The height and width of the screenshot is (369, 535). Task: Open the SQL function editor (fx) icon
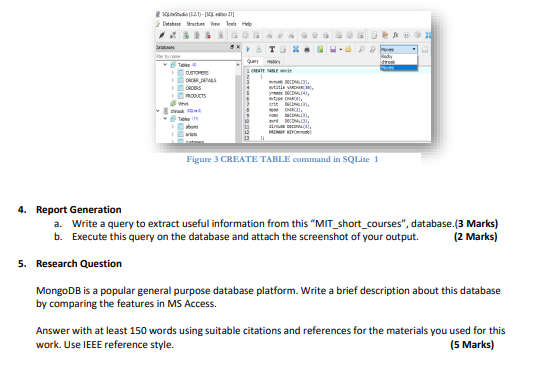(x=396, y=35)
